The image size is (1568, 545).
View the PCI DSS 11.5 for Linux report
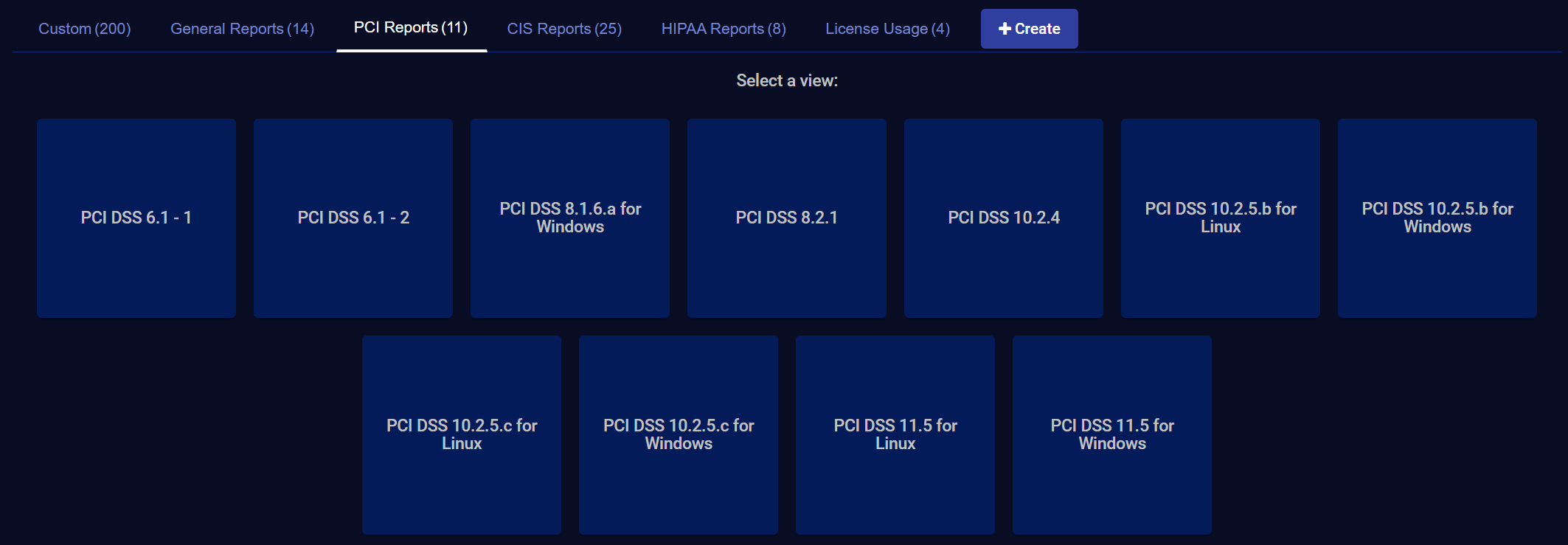[895, 435]
